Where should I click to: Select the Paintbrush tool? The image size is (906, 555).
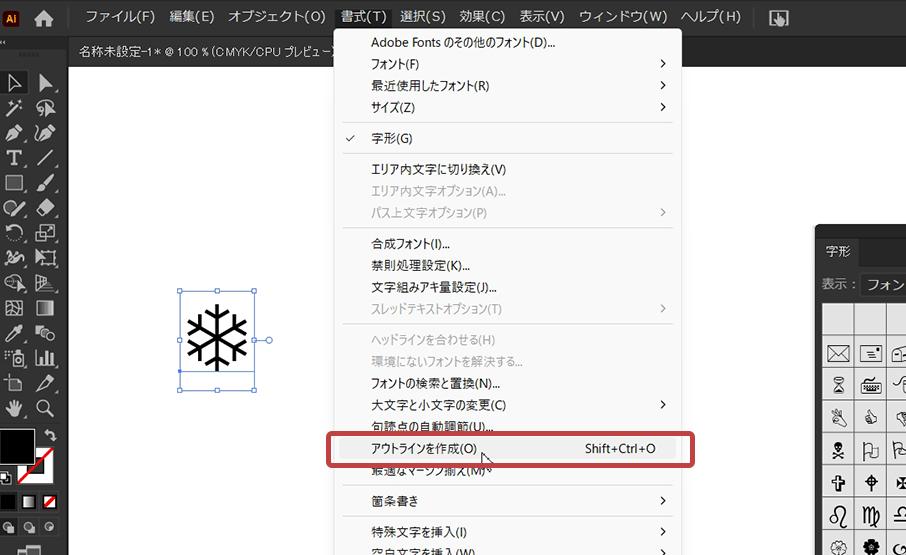tap(45, 183)
